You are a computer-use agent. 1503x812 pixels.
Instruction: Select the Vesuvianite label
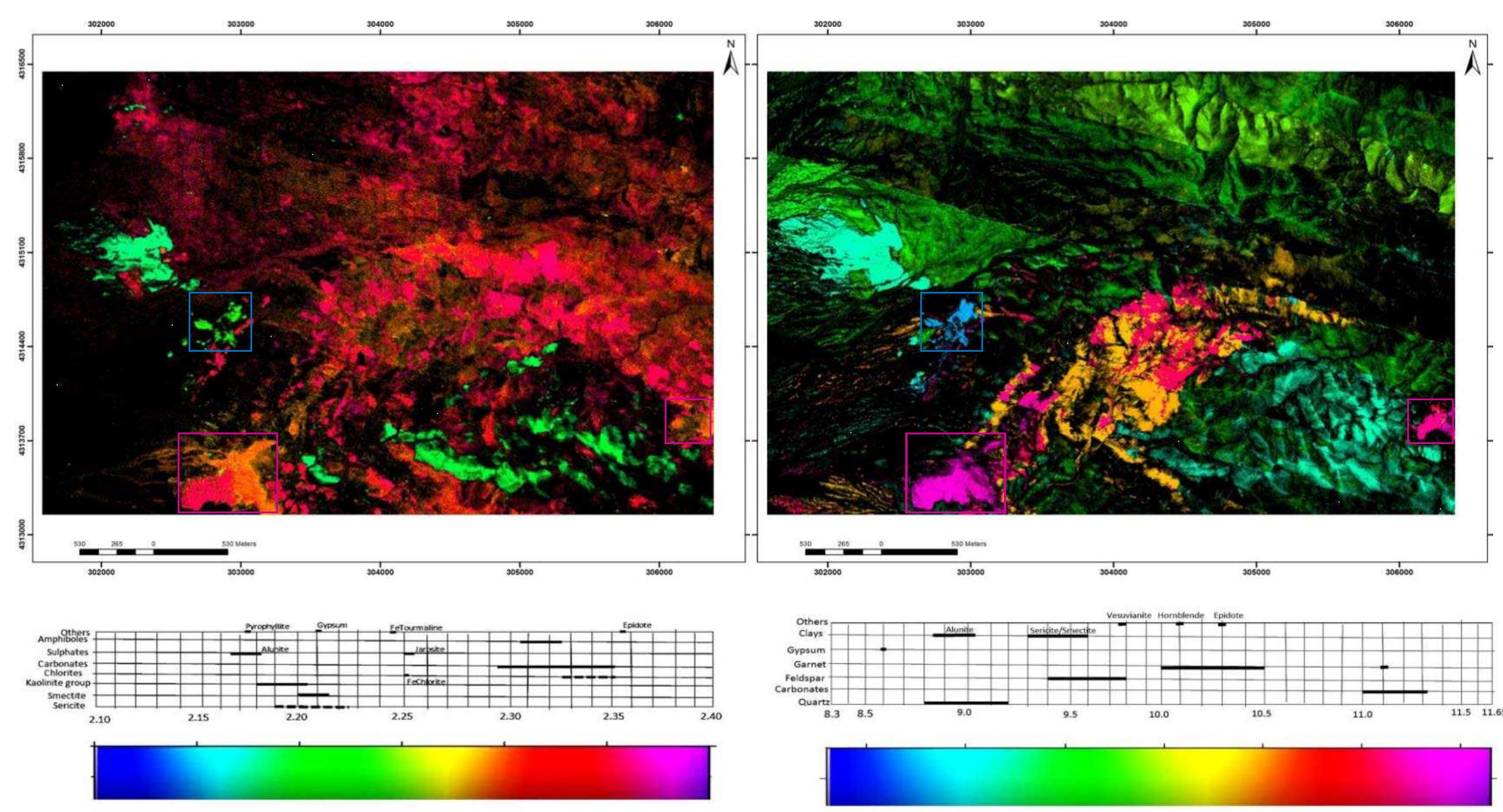(x=1129, y=615)
